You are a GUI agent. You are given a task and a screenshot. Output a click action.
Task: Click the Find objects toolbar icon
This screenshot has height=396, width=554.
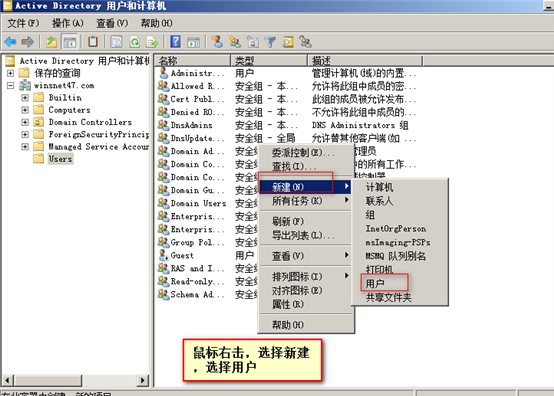click(288, 42)
